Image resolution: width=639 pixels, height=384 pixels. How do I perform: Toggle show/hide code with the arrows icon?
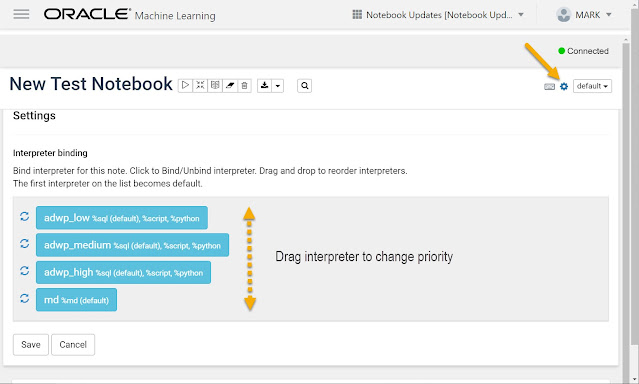(200, 85)
